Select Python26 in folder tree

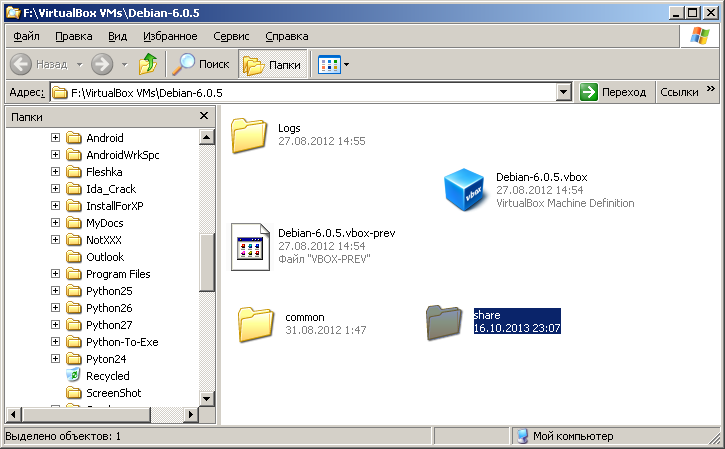pyautogui.click(x=109, y=308)
